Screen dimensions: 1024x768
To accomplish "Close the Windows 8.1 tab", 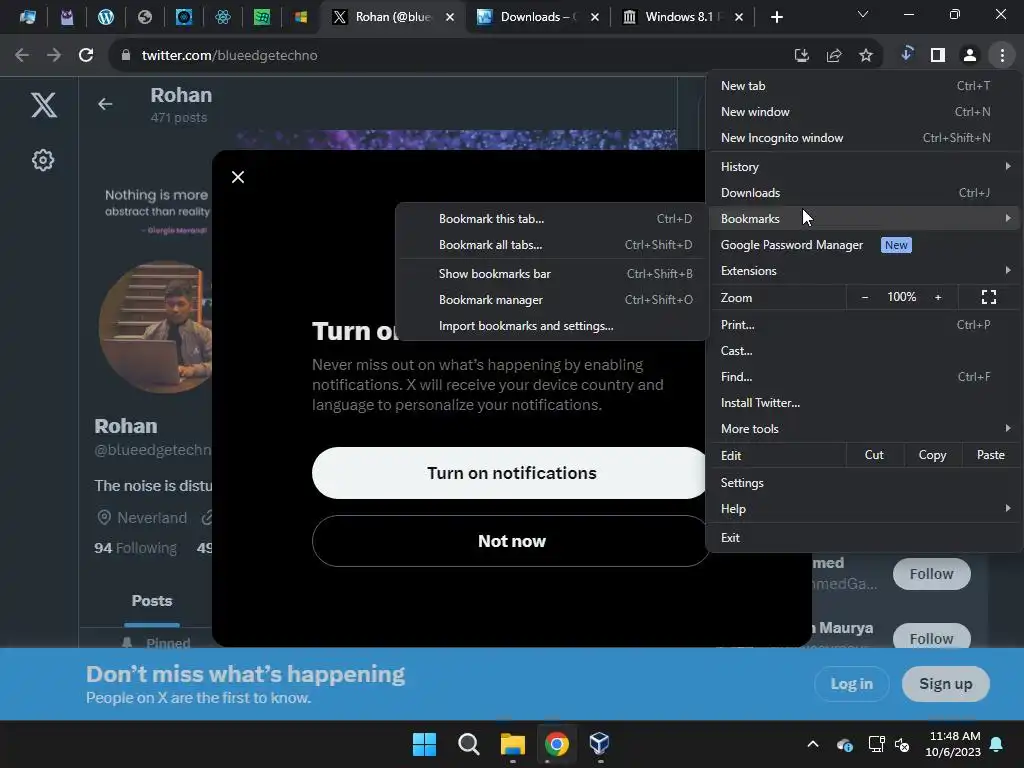I will tap(739, 17).
